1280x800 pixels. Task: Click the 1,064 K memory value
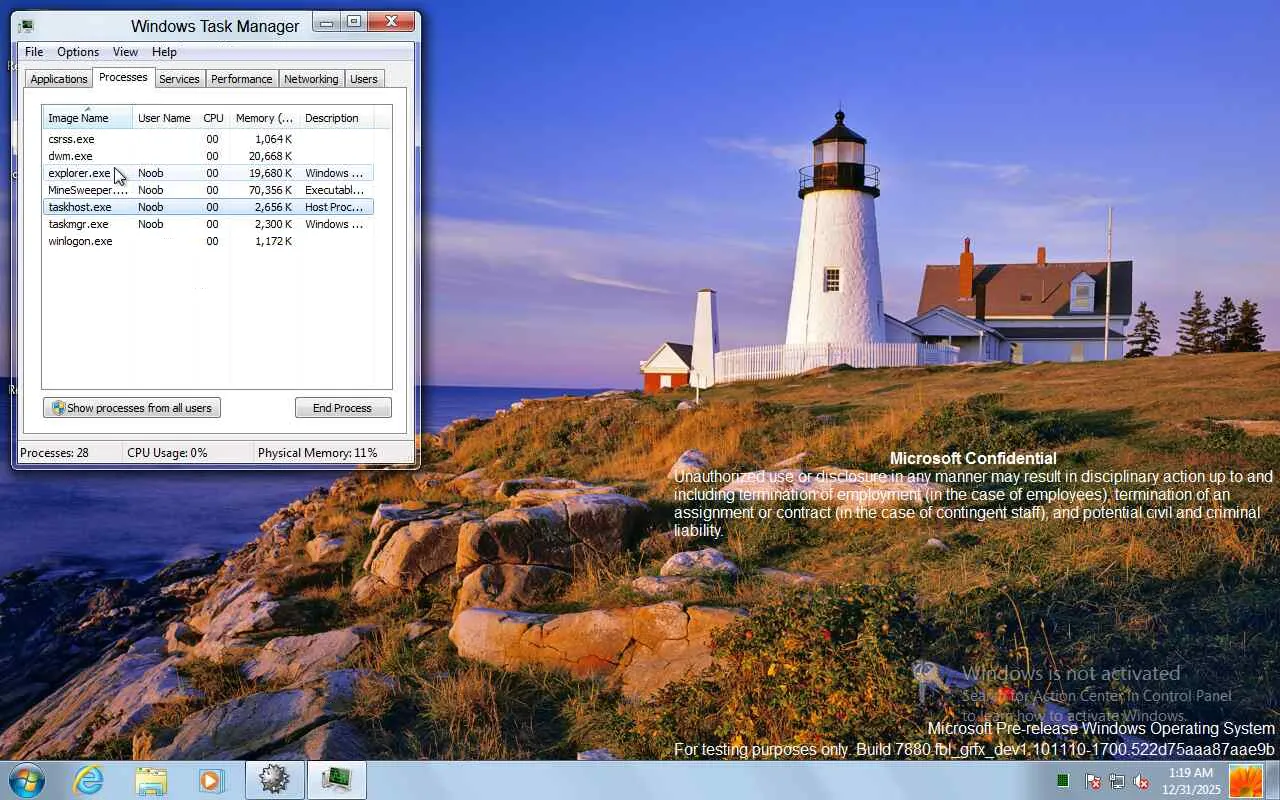point(273,139)
